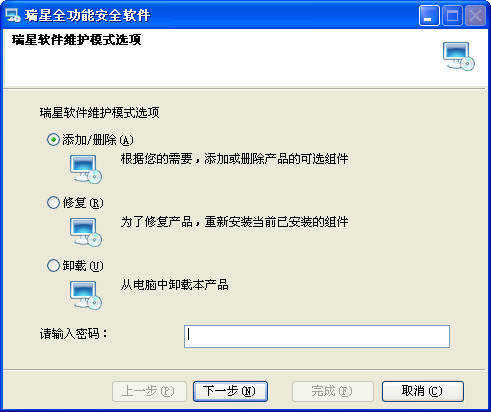
Task: Click the greyed-out maximize button
Action: (452, 16)
